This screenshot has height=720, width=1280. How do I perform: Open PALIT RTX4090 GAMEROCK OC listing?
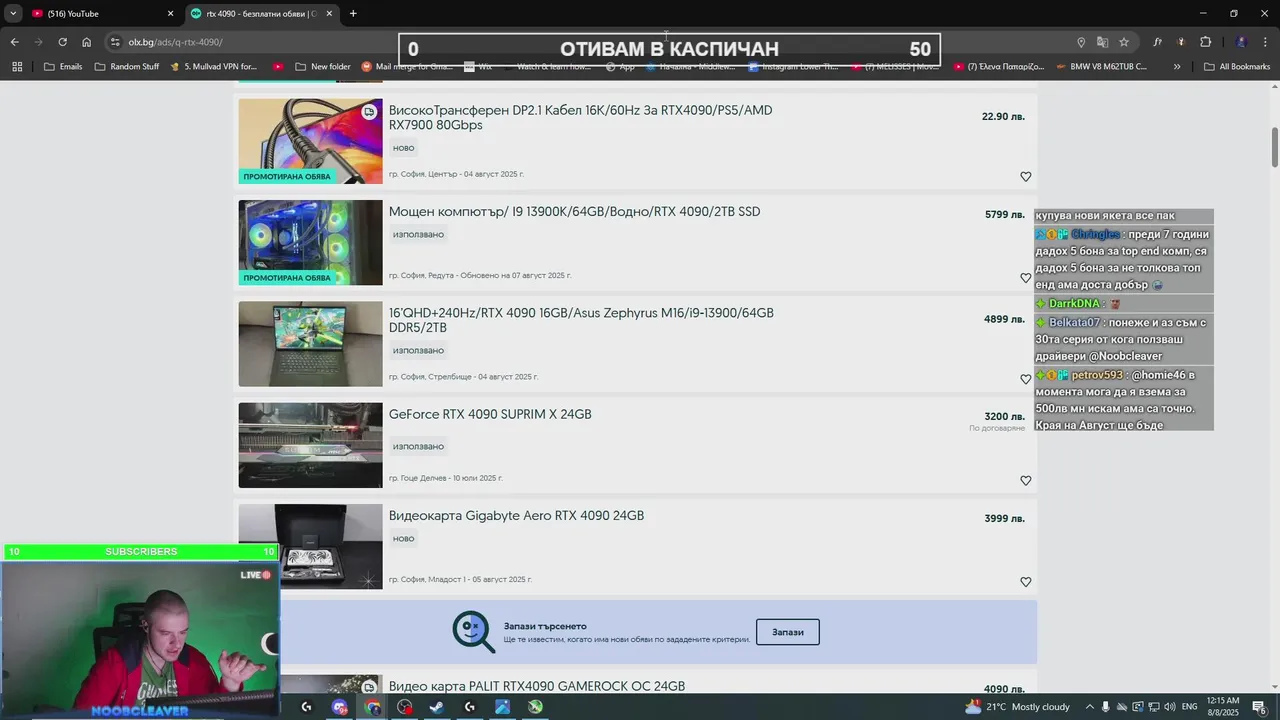(537, 686)
